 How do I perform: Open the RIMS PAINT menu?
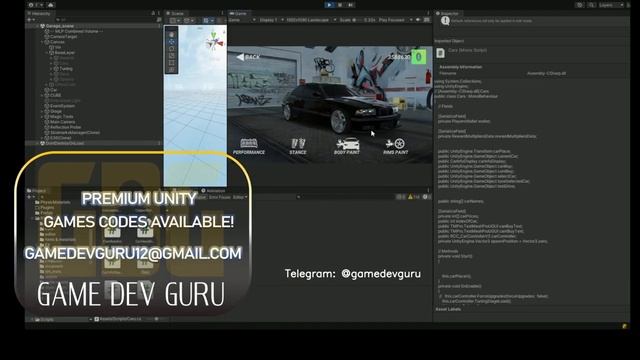396,146
